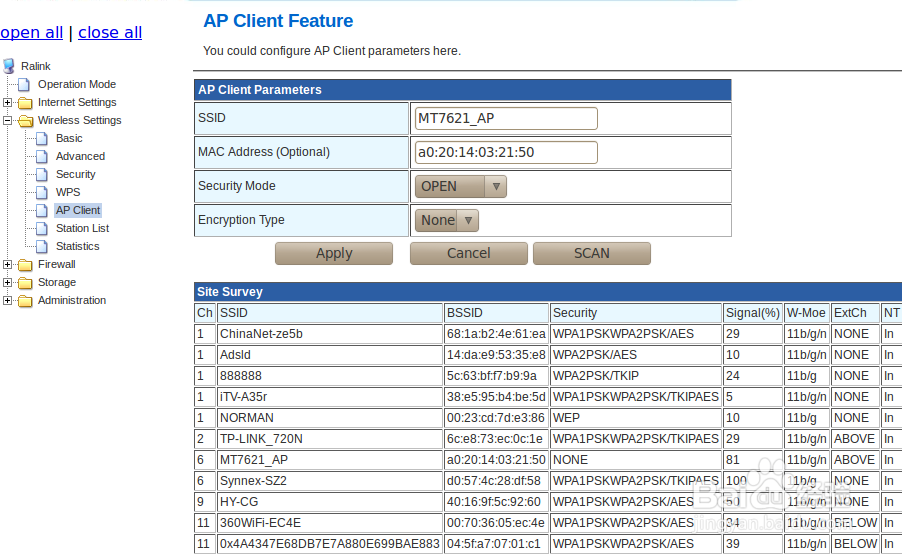Click the WPS page icon
The width and height of the screenshot is (902, 554).
[x=41, y=192]
